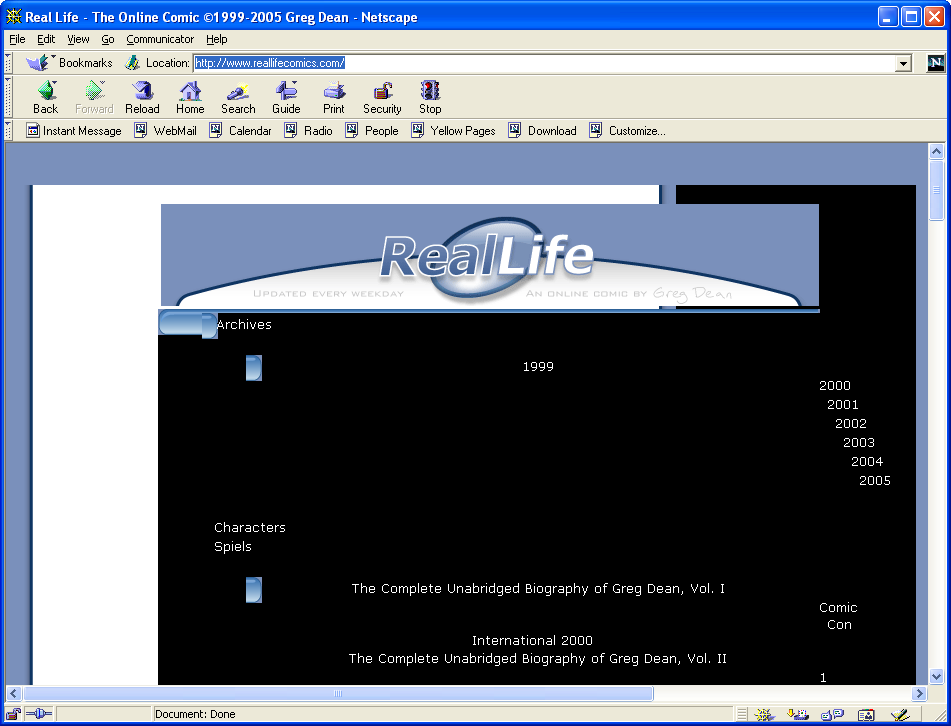Viewport: 951px width, 726px height.
Task: Open the Bookmarks menu icon
Action: [x=40, y=62]
